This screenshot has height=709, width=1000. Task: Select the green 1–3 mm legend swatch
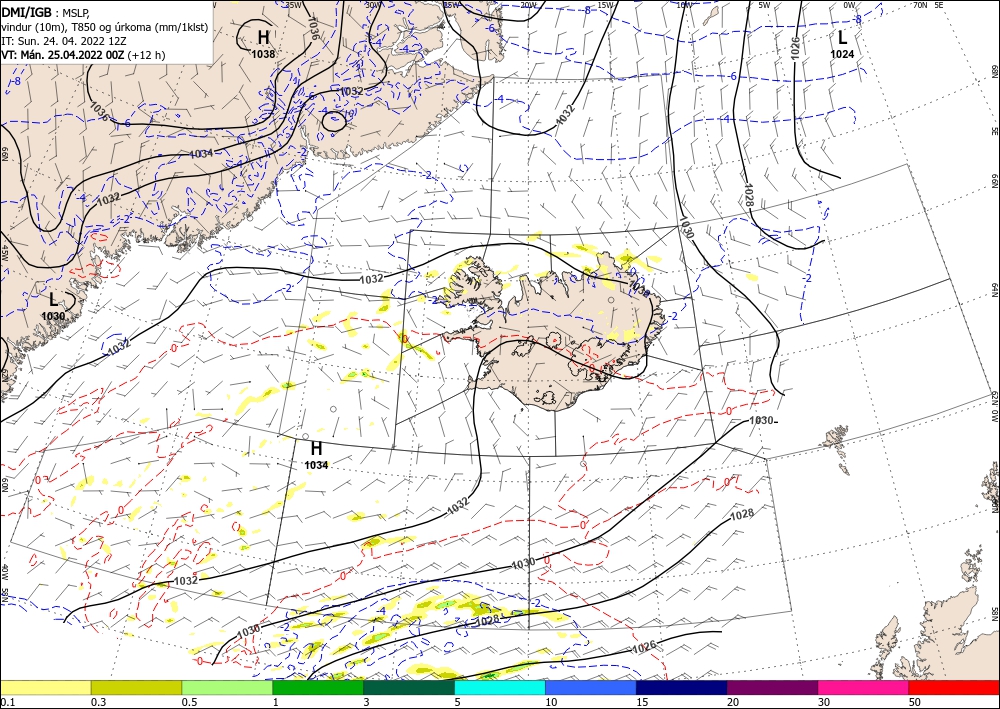click(x=318, y=687)
